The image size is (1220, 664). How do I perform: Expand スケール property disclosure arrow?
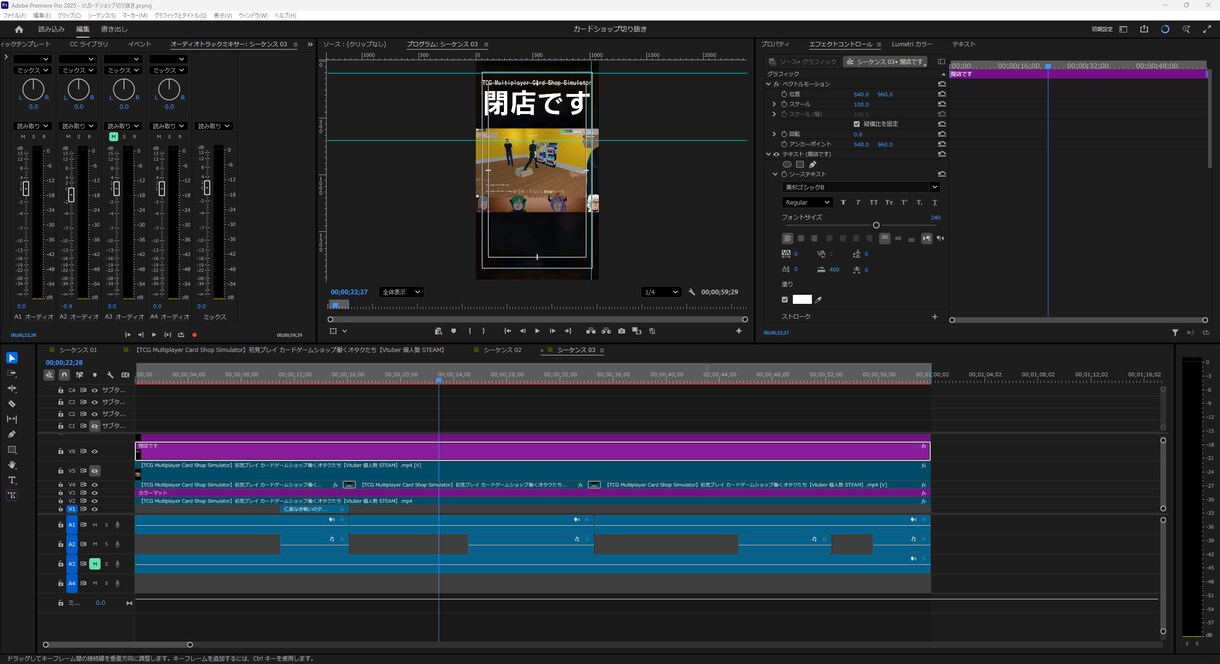[774, 104]
